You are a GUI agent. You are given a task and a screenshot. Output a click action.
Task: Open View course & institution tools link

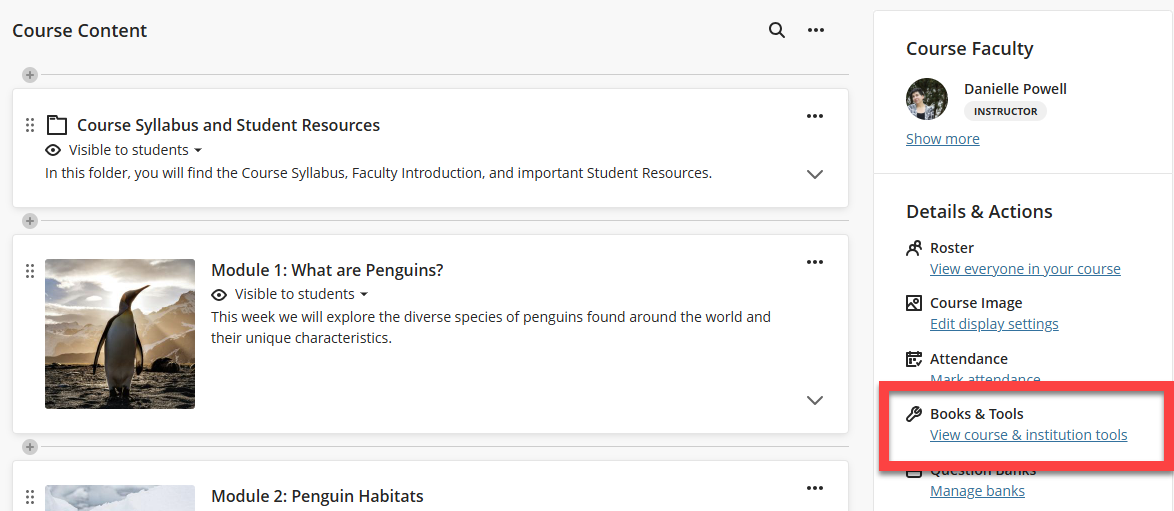click(x=1028, y=435)
